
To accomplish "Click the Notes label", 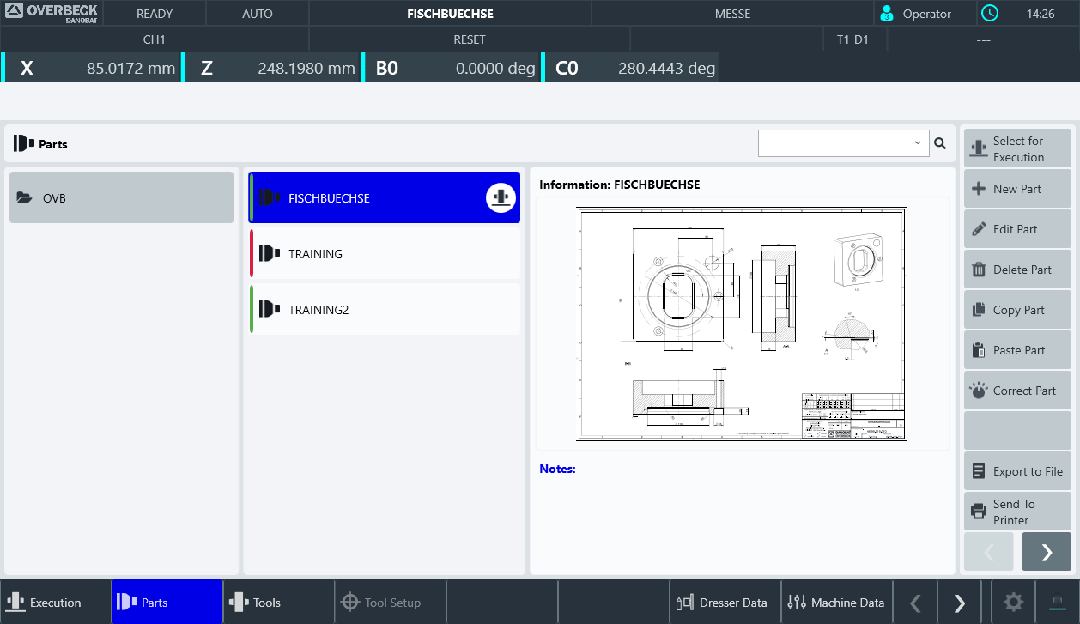I will coord(557,468).
